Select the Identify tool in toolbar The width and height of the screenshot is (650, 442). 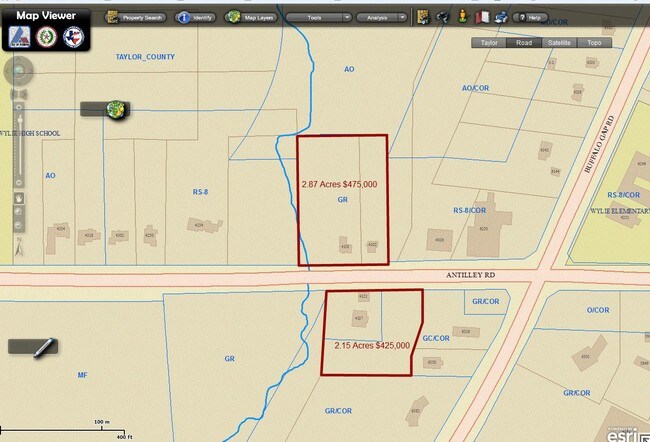pos(197,17)
